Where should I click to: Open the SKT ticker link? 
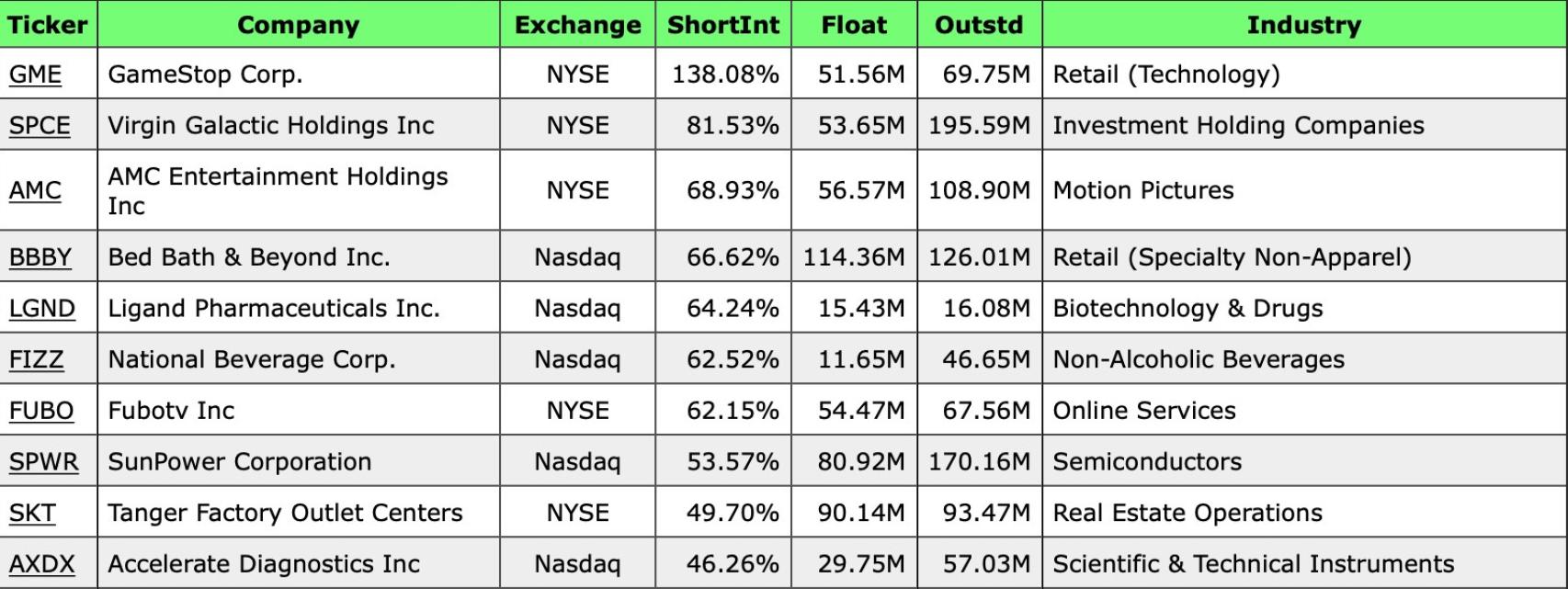(x=32, y=513)
